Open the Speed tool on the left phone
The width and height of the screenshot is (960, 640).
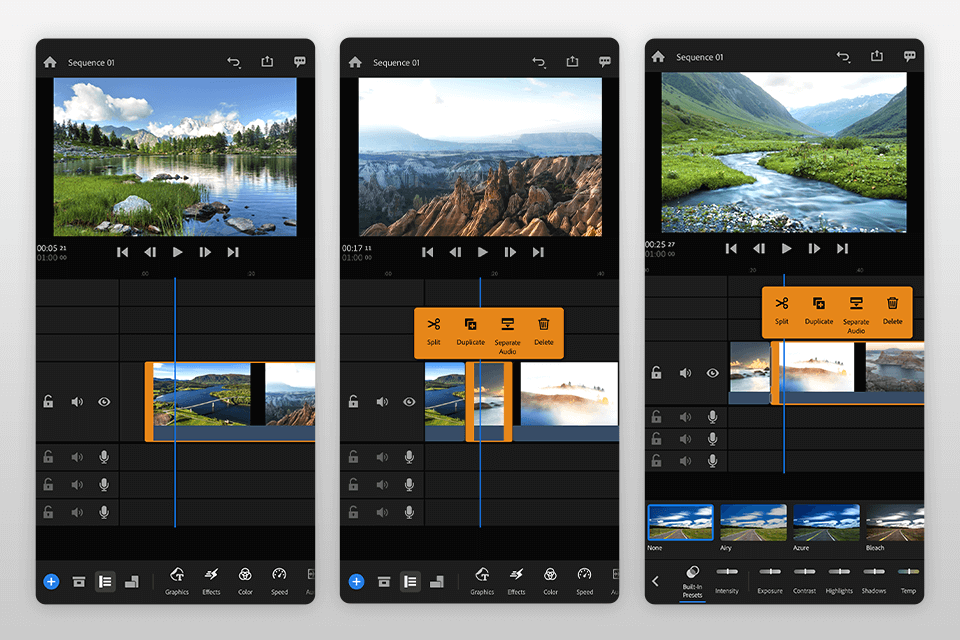pyautogui.click(x=279, y=581)
